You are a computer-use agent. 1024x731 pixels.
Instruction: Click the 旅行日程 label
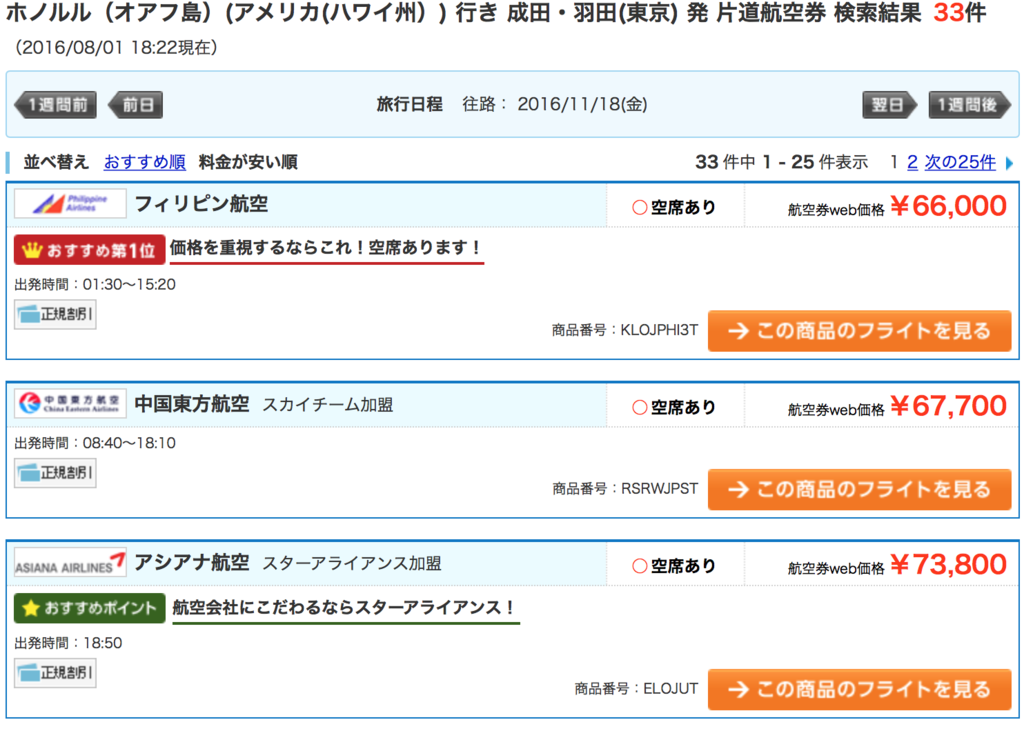pyautogui.click(x=409, y=105)
